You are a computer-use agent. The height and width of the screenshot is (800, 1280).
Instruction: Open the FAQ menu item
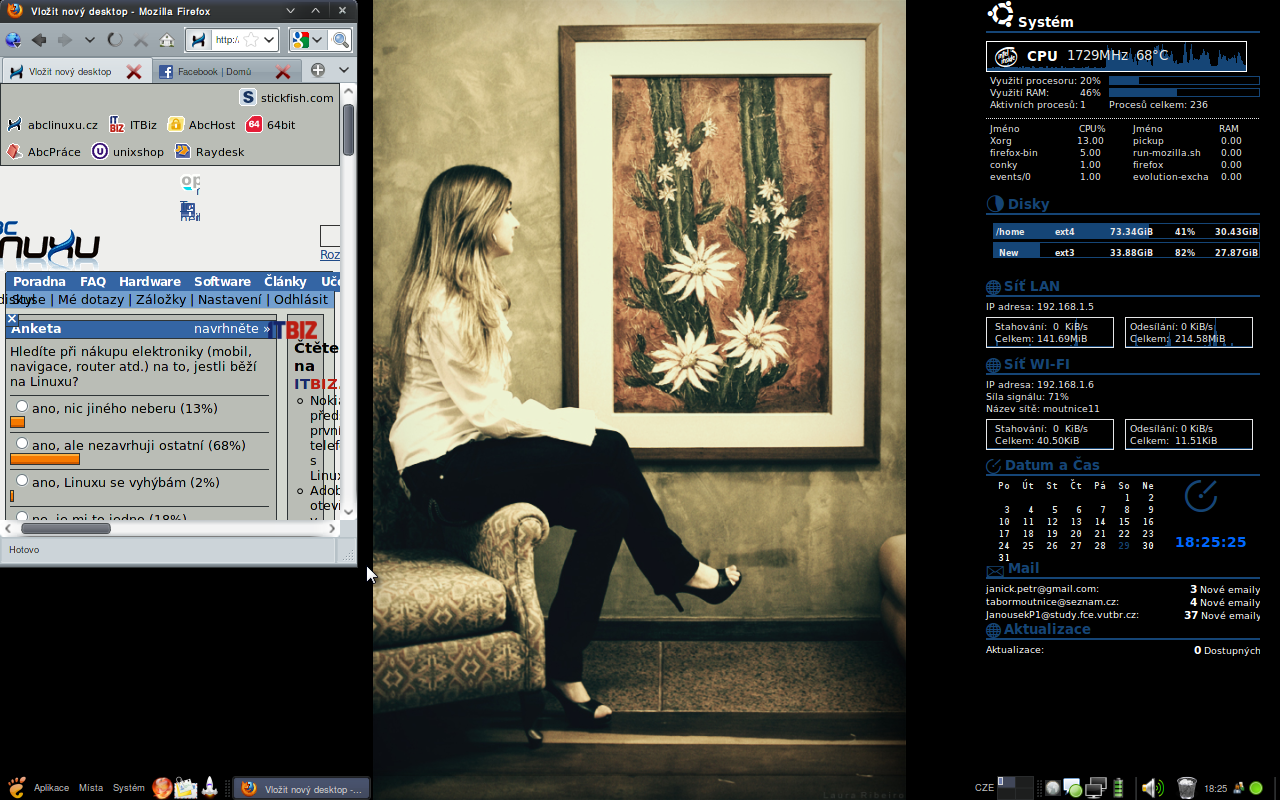pyautogui.click(x=93, y=282)
